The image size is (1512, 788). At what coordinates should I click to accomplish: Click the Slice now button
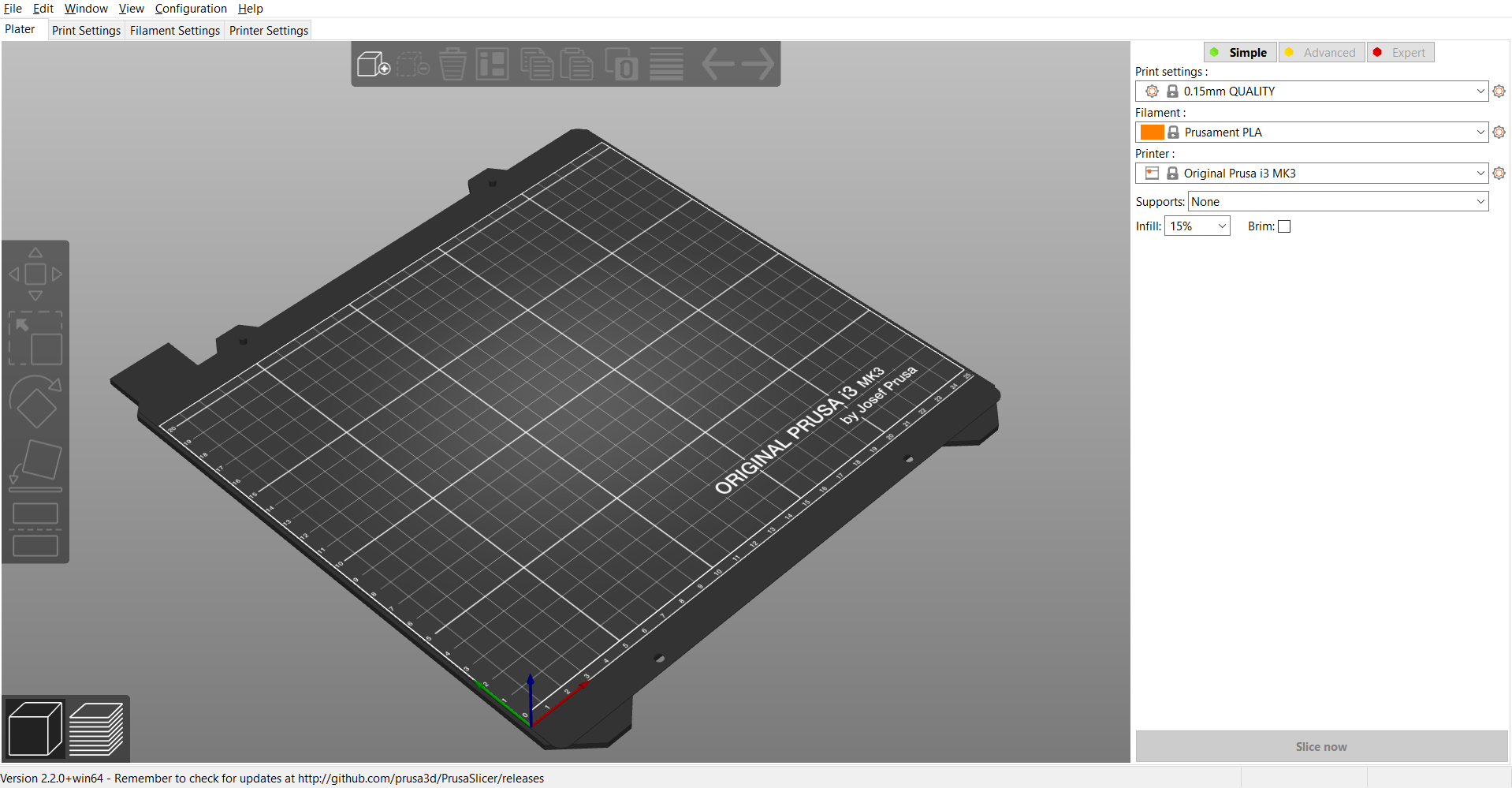click(x=1321, y=746)
